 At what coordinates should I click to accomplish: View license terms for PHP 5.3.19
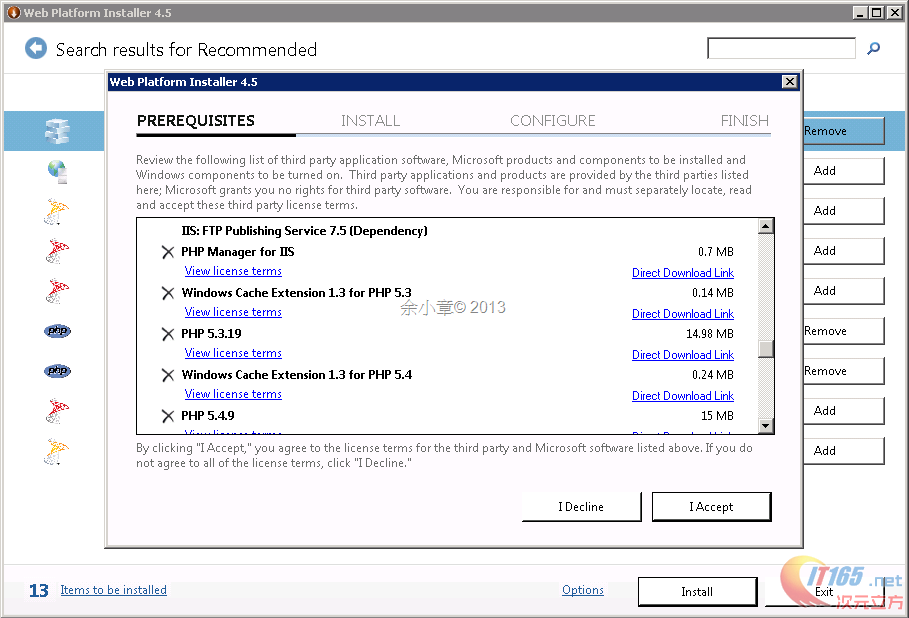(233, 353)
